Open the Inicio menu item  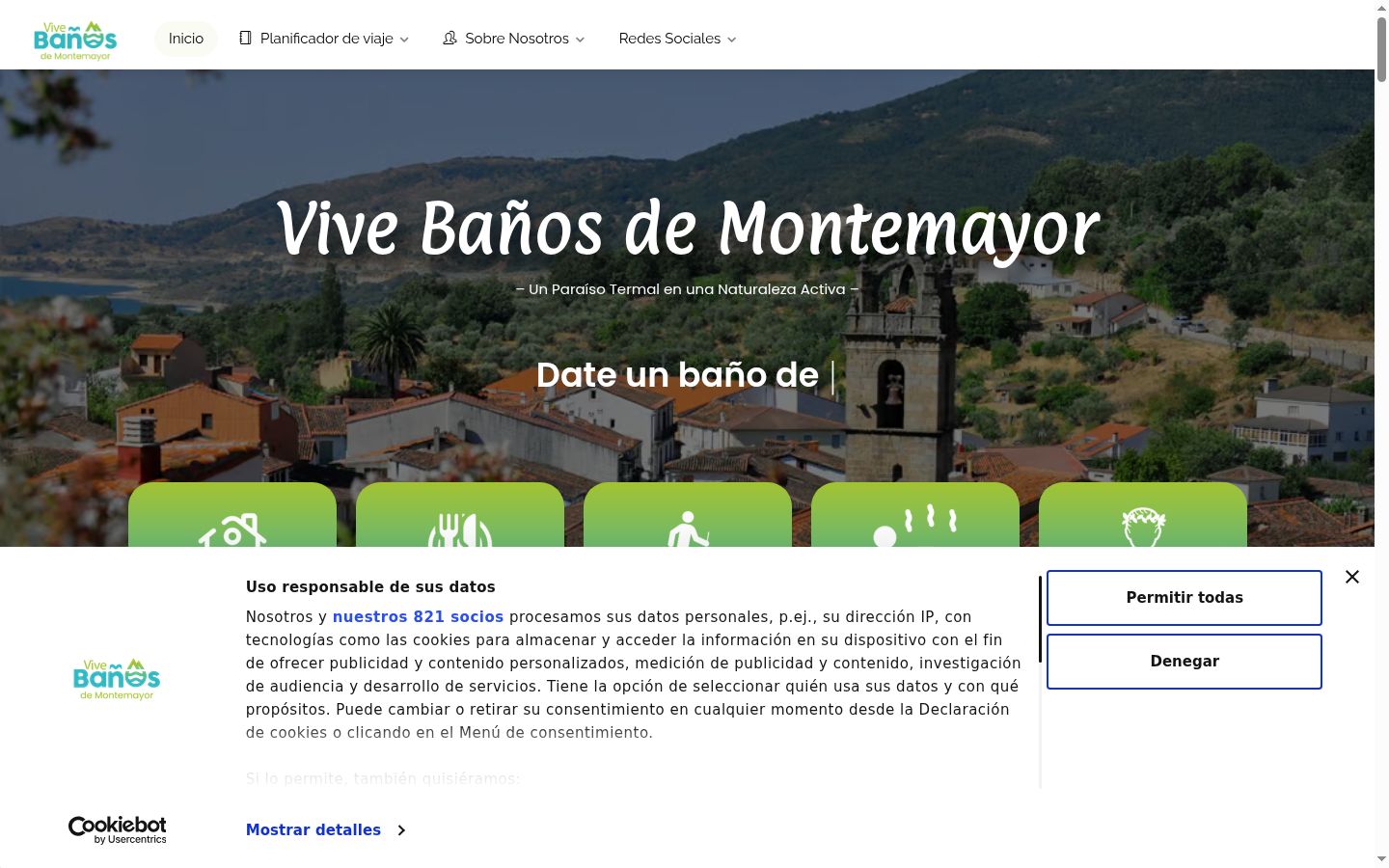tap(186, 39)
